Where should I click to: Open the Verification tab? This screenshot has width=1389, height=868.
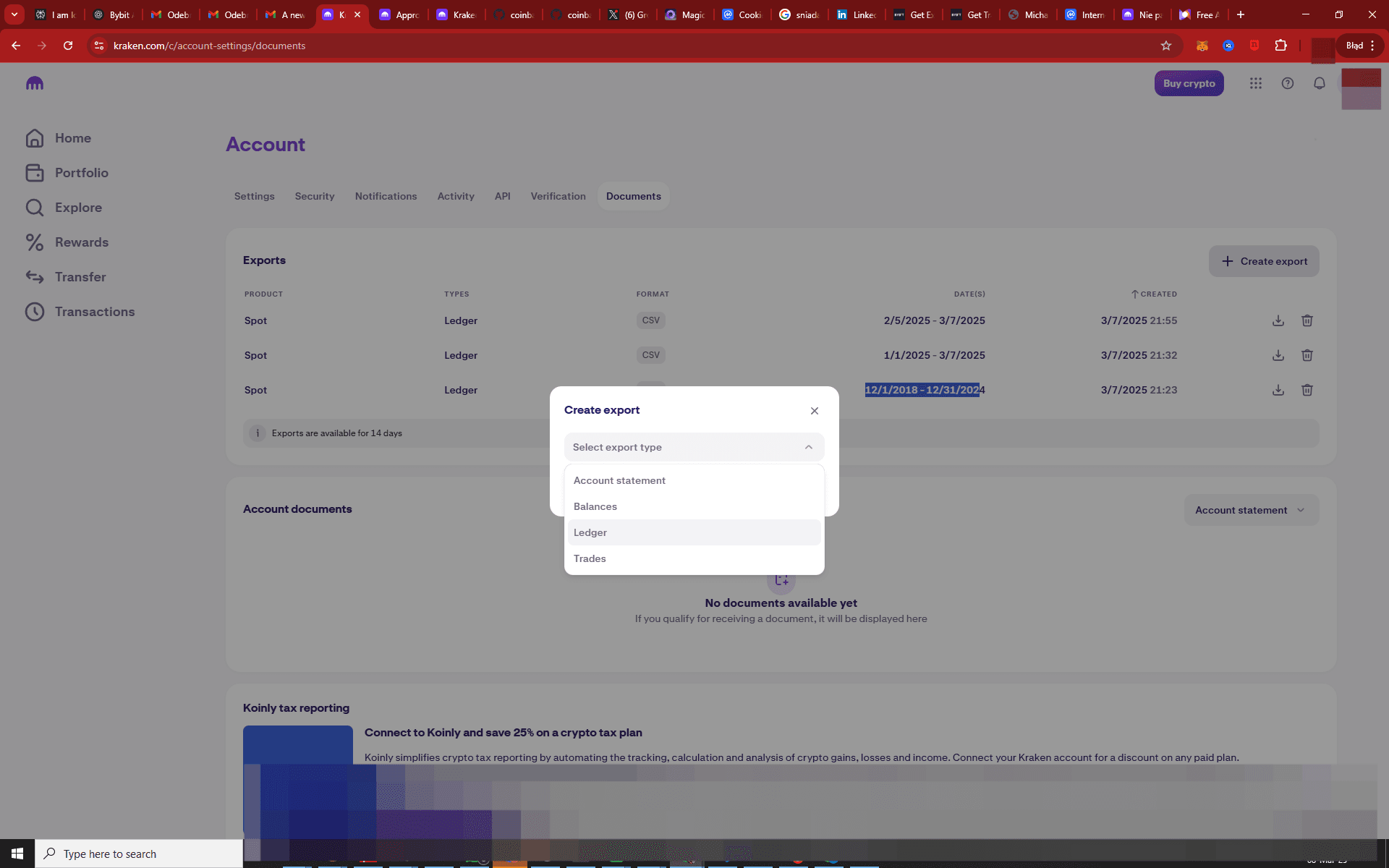pyautogui.click(x=558, y=196)
